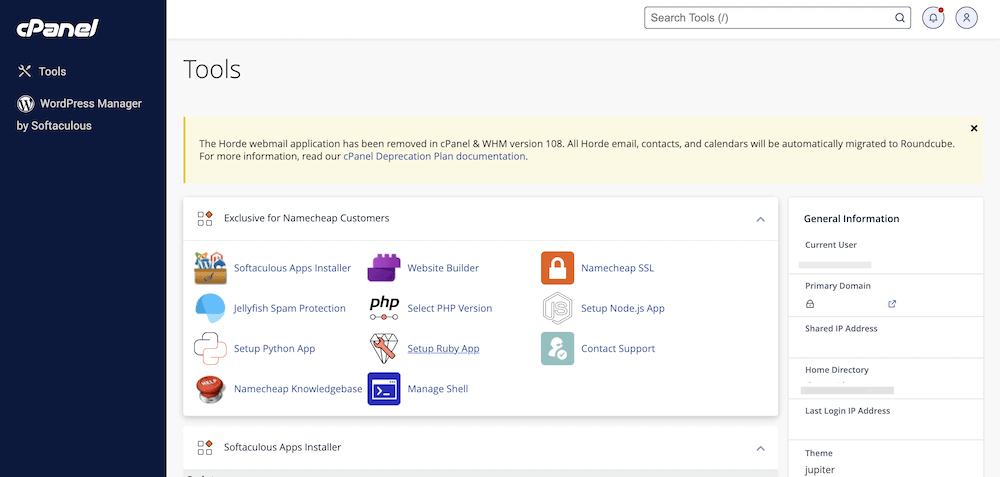This screenshot has width=1000, height=477.
Task: Click the red Help button Knowledgebase icon
Action: click(210, 389)
